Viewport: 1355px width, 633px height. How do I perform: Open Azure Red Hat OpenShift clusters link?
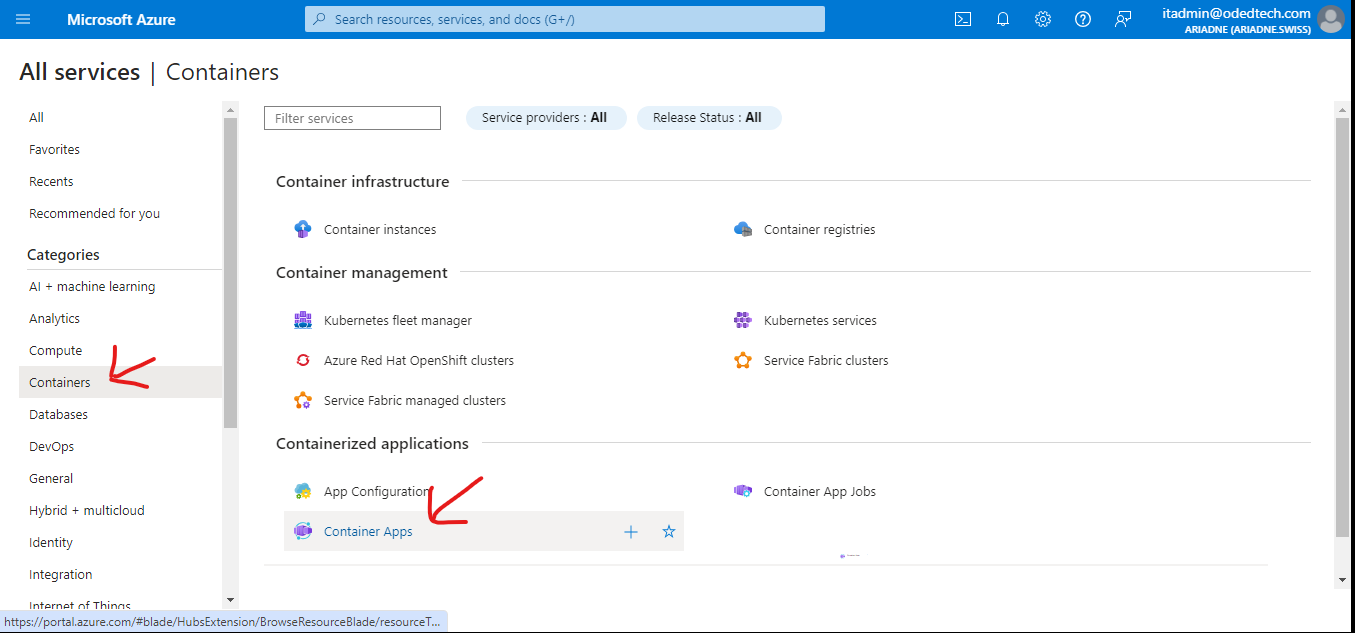pyautogui.click(x=419, y=360)
